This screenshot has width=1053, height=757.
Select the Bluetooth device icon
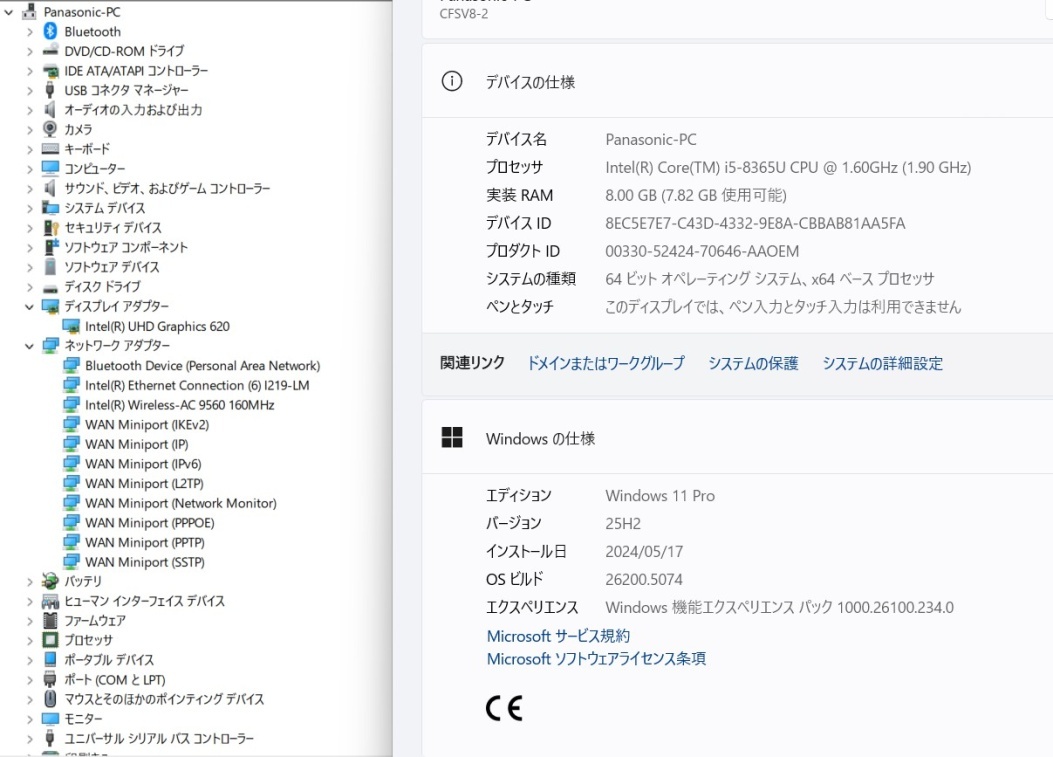click(x=50, y=31)
